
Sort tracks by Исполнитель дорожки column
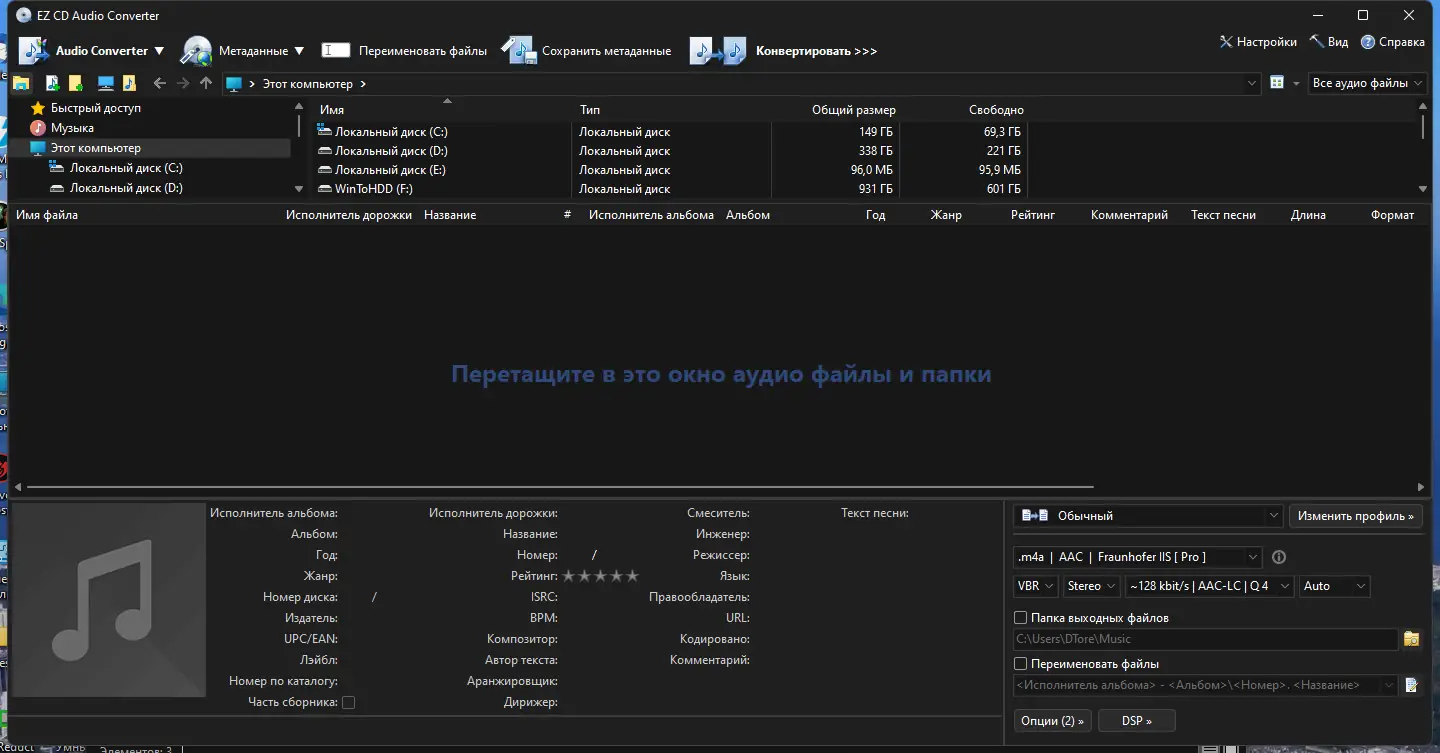click(x=349, y=215)
